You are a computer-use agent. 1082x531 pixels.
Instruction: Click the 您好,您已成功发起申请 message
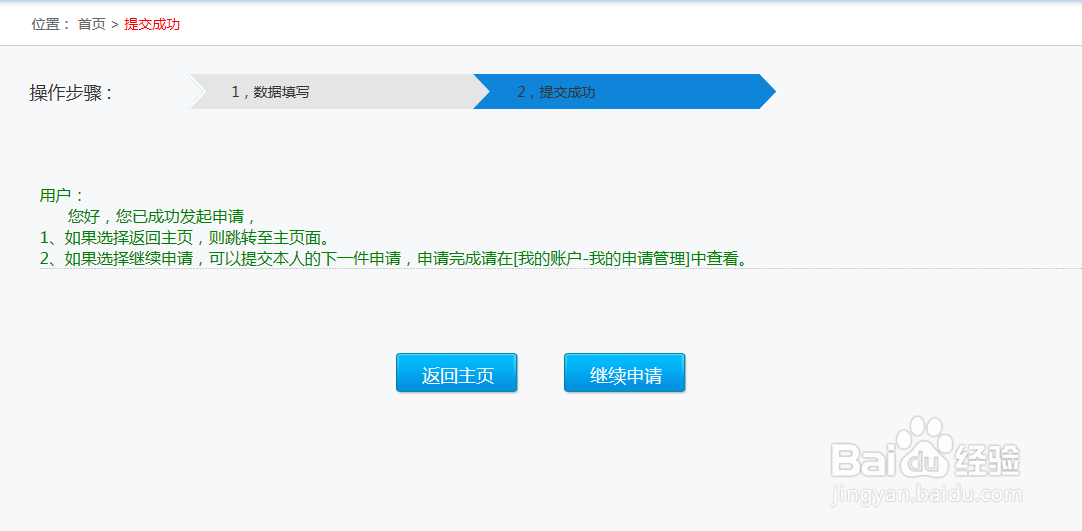pyautogui.click(x=162, y=216)
